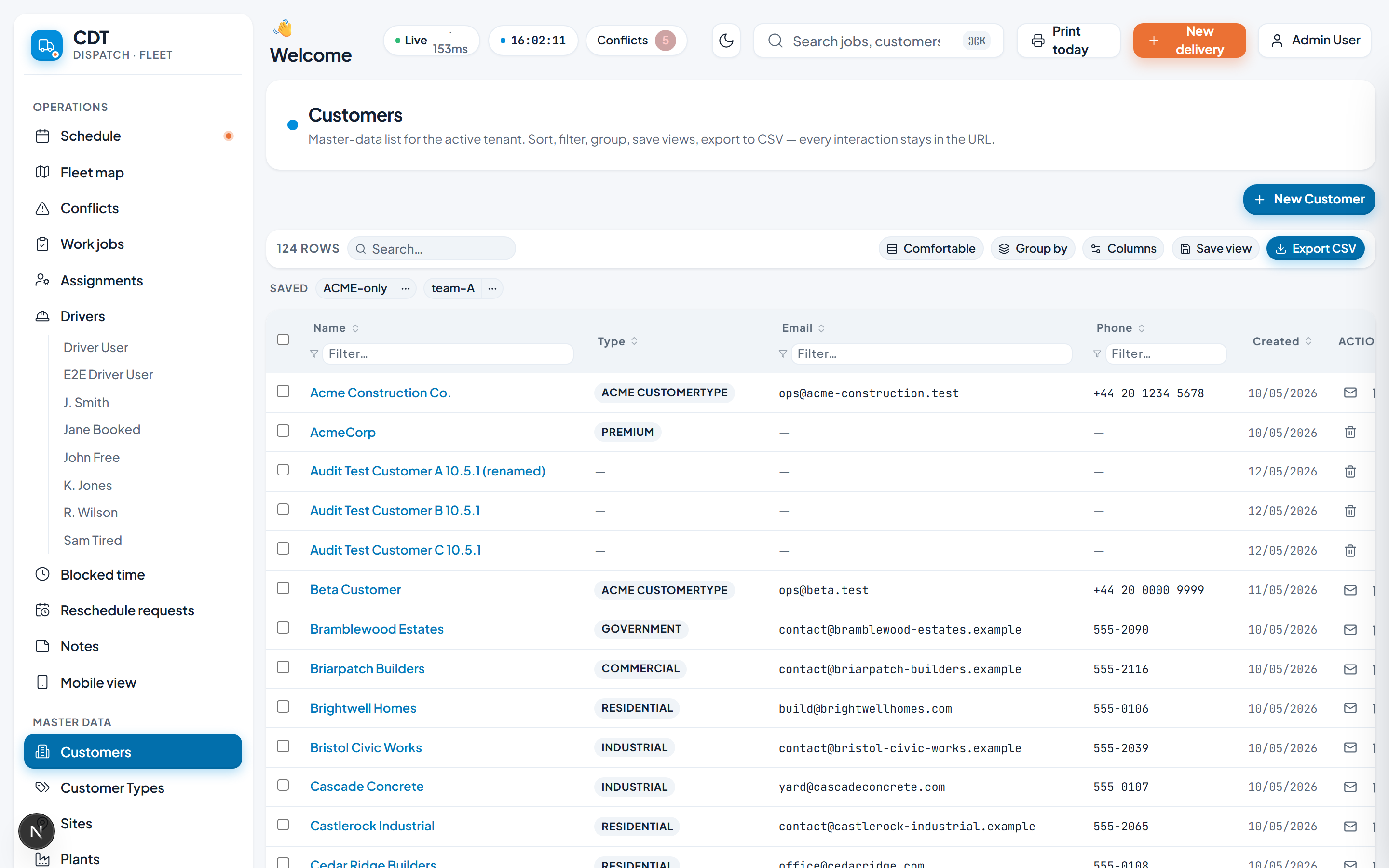Click the Print today button
The height and width of the screenshot is (868, 1389).
tap(1068, 40)
